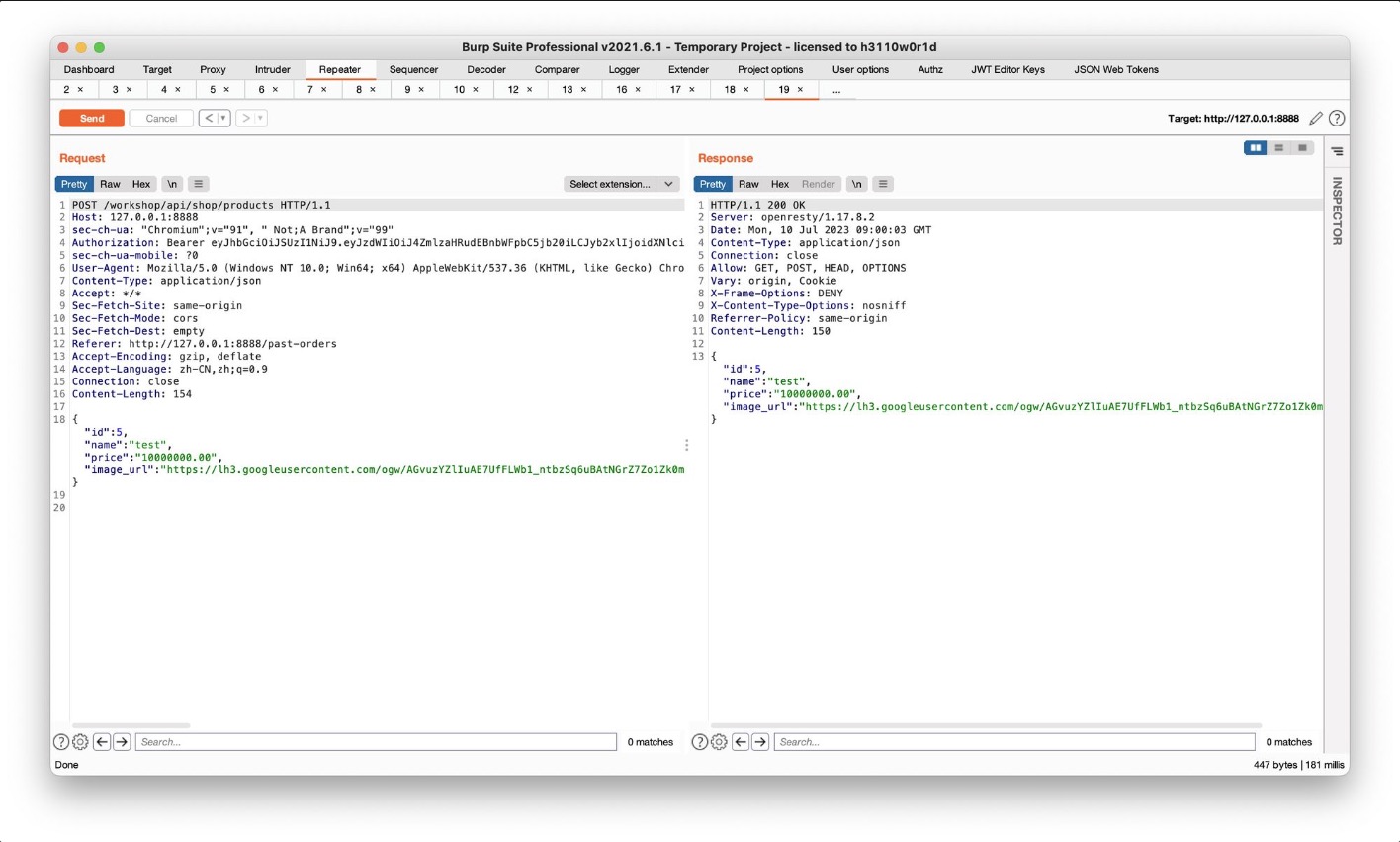This screenshot has width=1400, height=842.
Task: Click the request horizontal scrollbar
Action: [131, 725]
